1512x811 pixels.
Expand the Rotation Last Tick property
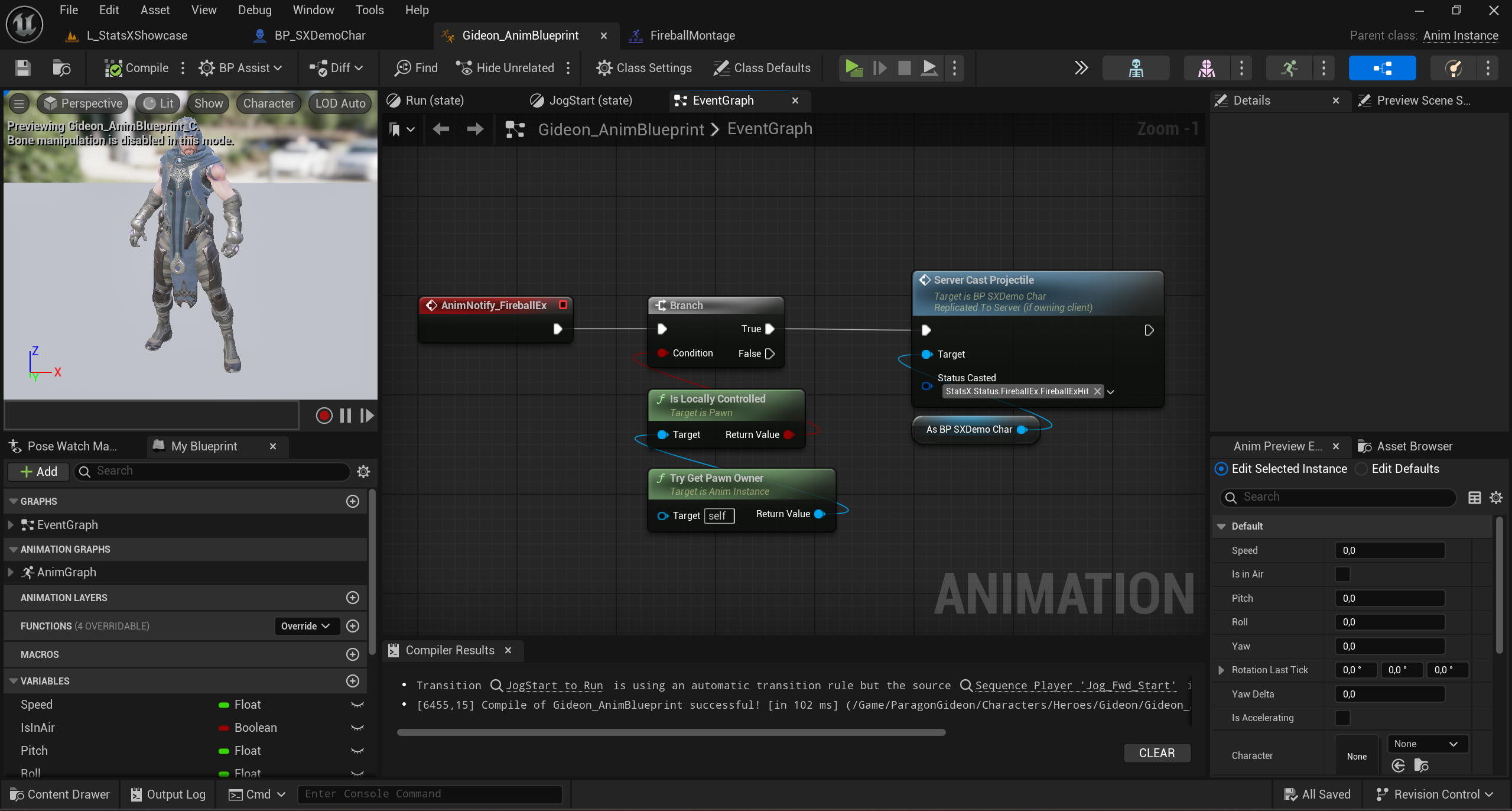click(1221, 670)
